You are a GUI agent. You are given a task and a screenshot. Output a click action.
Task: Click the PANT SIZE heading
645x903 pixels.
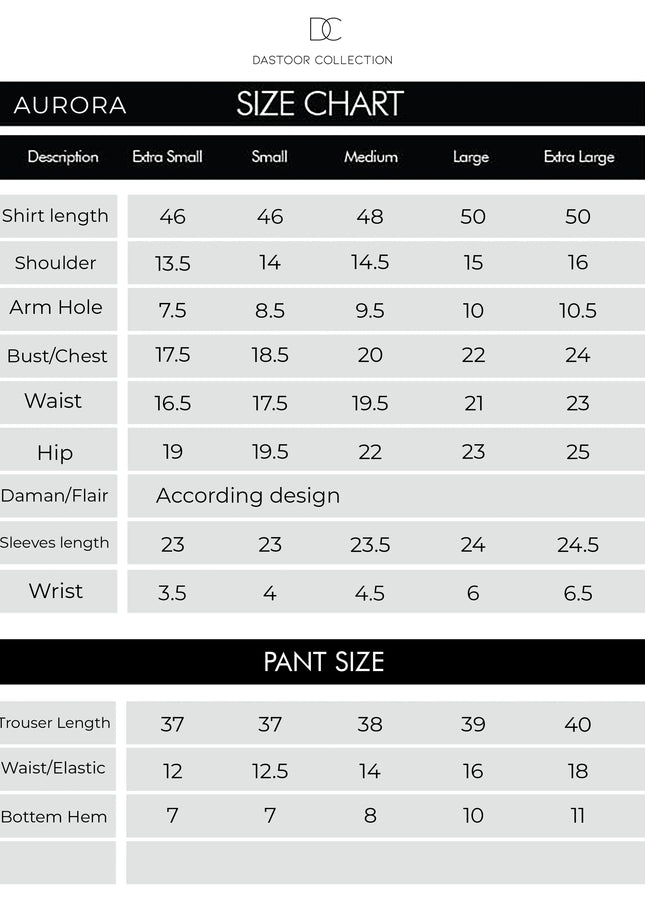point(323,662)
